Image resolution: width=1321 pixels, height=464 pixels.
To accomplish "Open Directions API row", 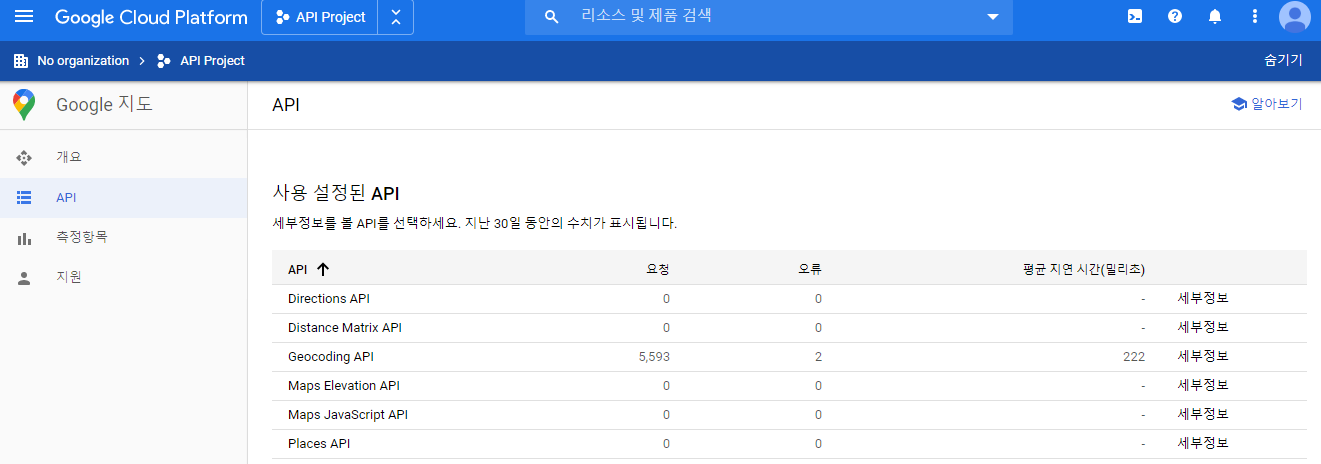I will (x=789, y=299).
